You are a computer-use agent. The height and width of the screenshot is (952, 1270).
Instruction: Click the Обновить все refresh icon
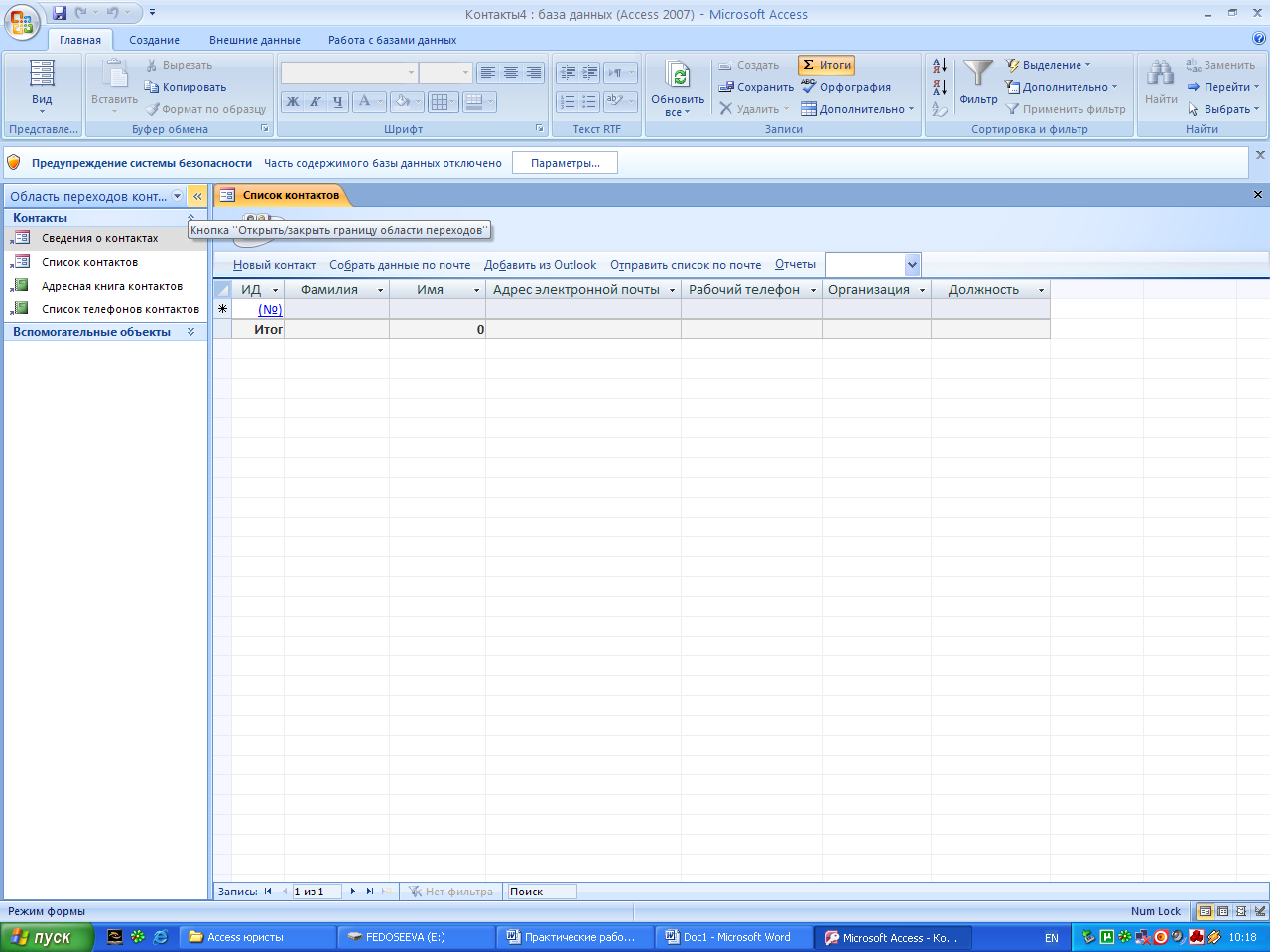pyautogui.click(x=678, y=75)
